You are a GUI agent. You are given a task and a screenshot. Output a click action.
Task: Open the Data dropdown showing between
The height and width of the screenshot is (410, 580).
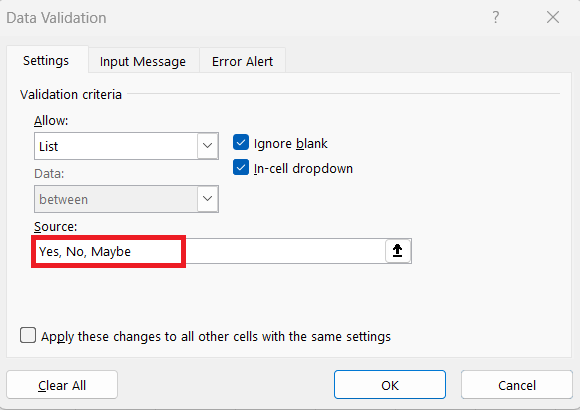(x=126, y=199)
